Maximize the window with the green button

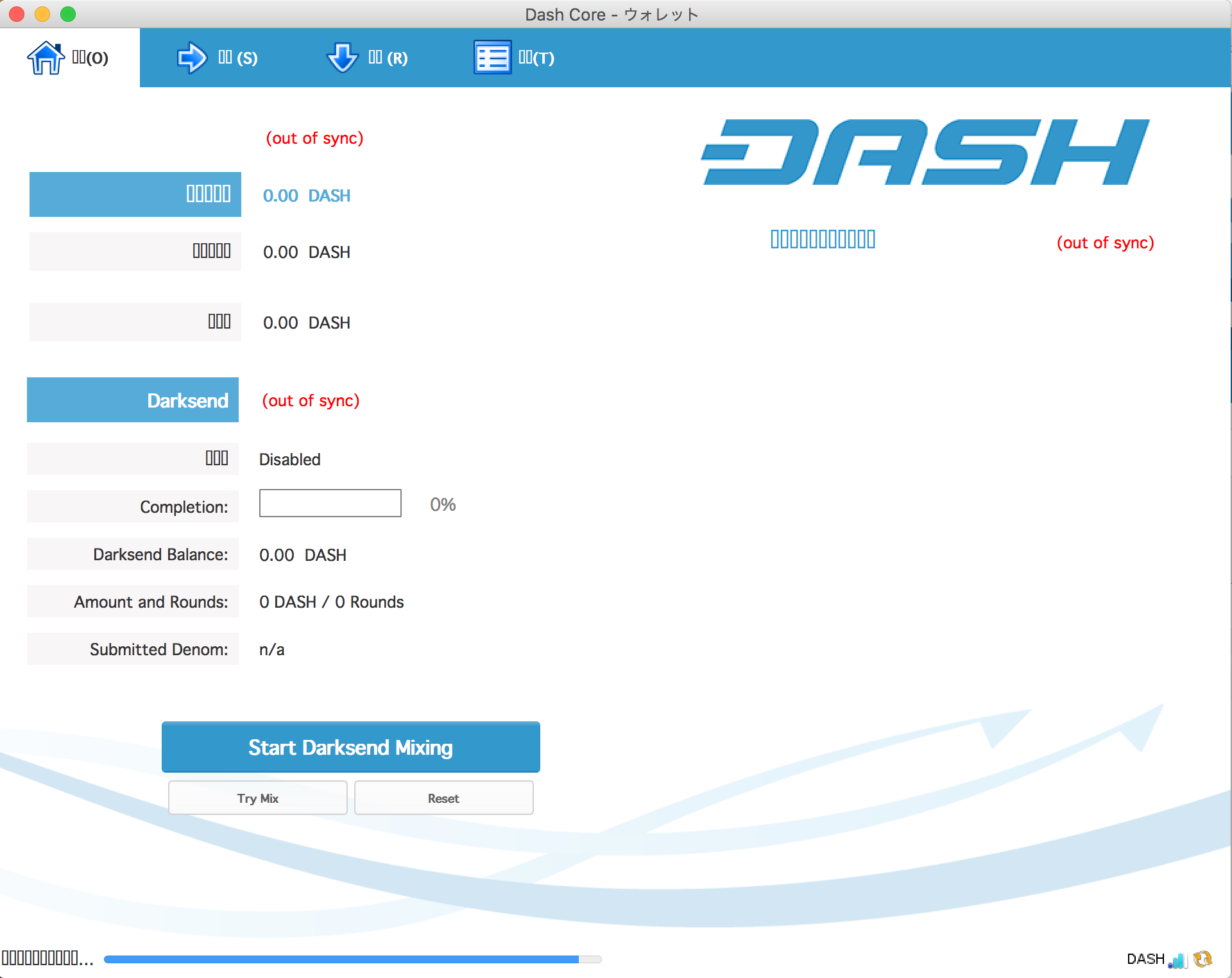[68, 14]
